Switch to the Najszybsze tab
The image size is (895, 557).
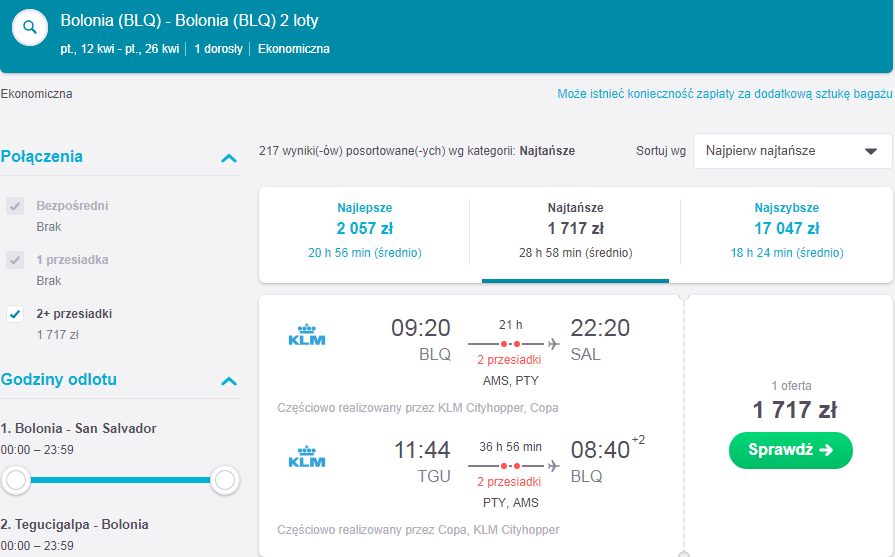pos(787,231)
